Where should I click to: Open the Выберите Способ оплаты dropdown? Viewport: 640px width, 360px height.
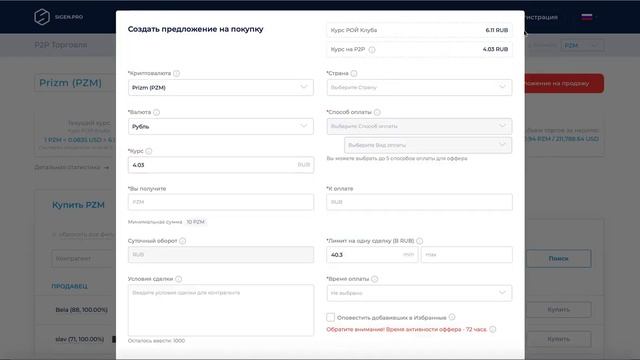[x=419, y=127]
